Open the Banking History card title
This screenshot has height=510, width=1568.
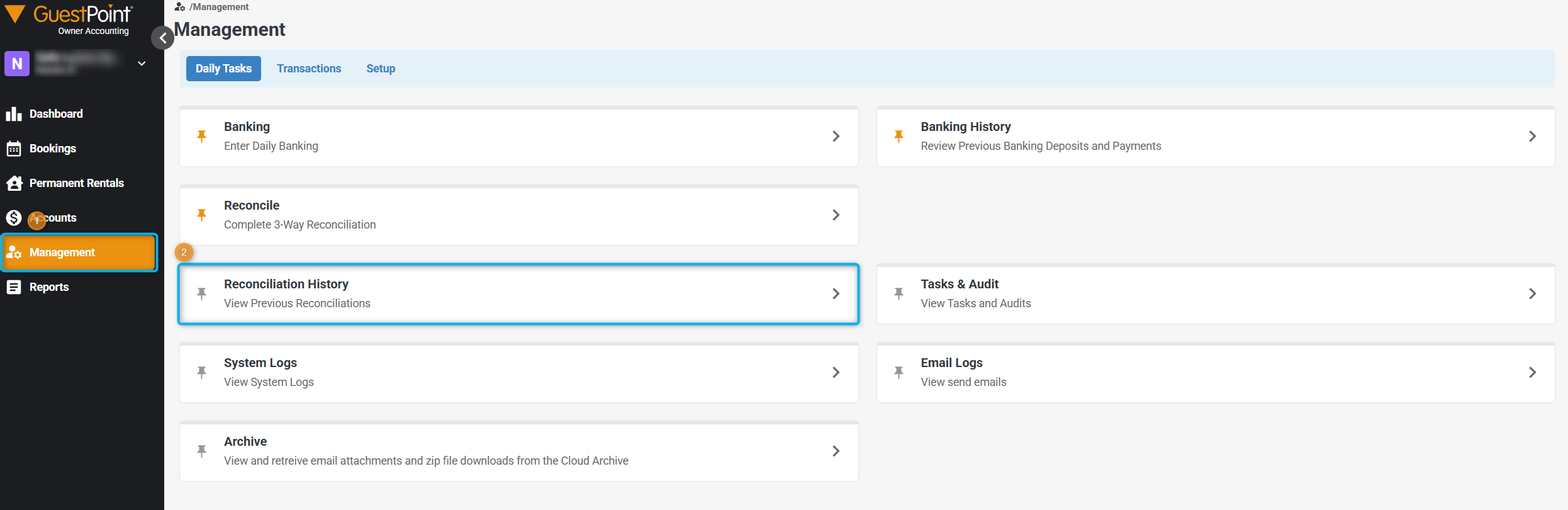[x=966, y=127]
